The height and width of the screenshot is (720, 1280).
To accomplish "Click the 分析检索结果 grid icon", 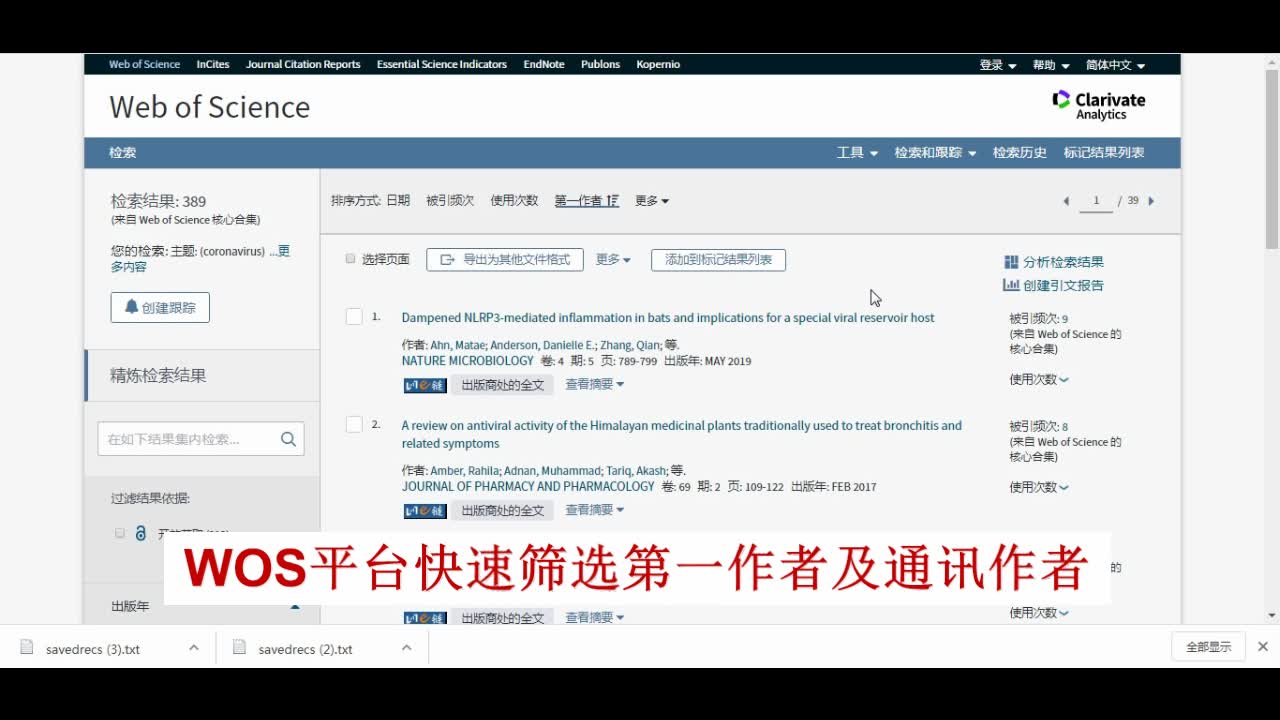I will 1011,262.
